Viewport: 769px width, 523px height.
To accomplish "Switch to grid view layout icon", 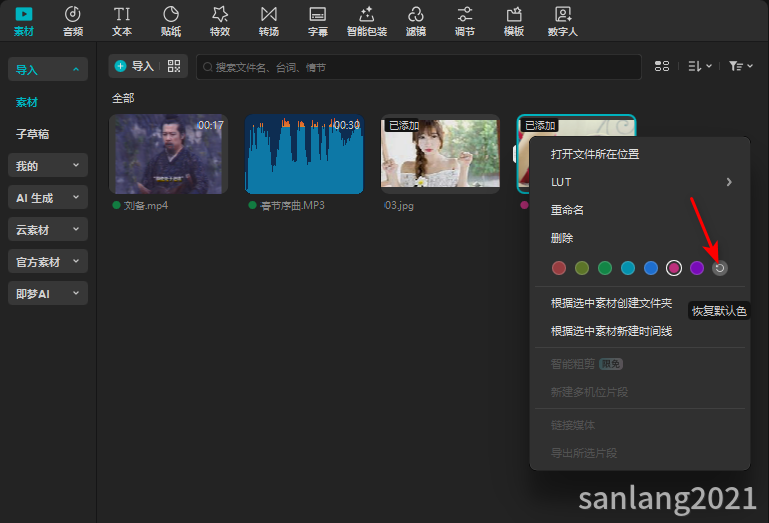I will [x=662, y=66].
